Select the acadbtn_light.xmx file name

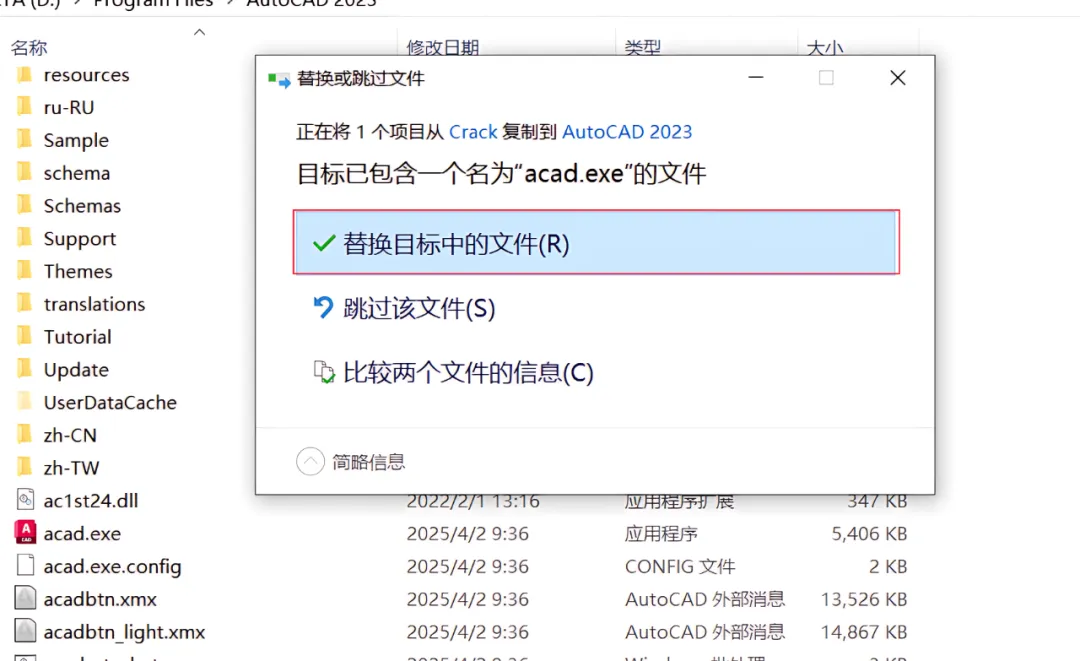pyautogui.click(x=124, y=632)
